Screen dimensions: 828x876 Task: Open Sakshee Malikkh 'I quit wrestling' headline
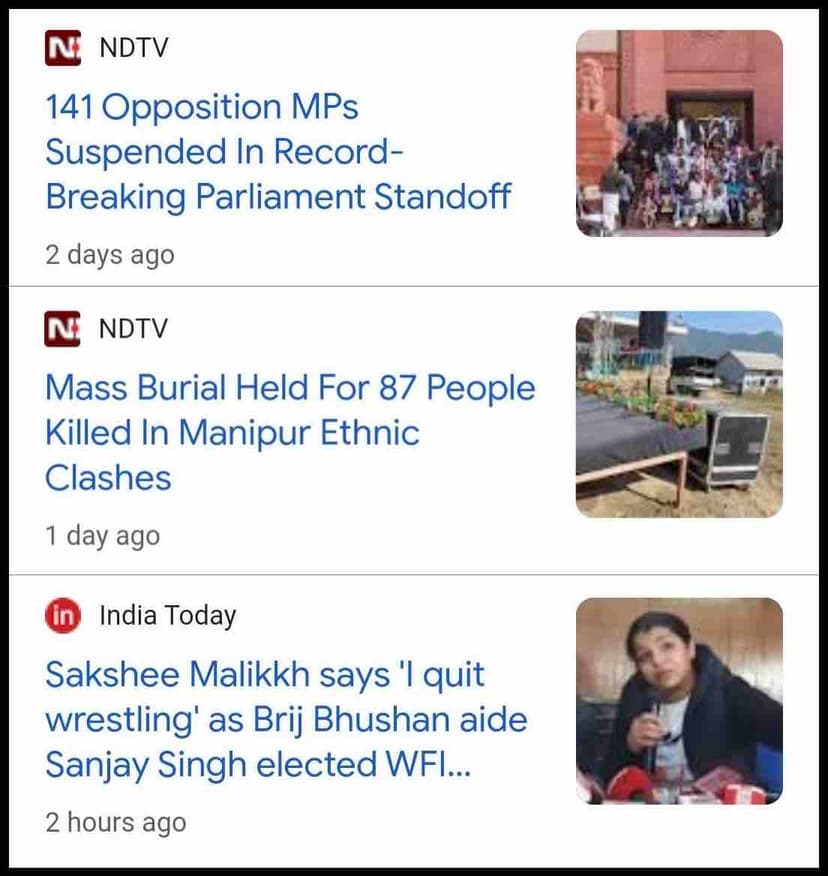(285, 719)
